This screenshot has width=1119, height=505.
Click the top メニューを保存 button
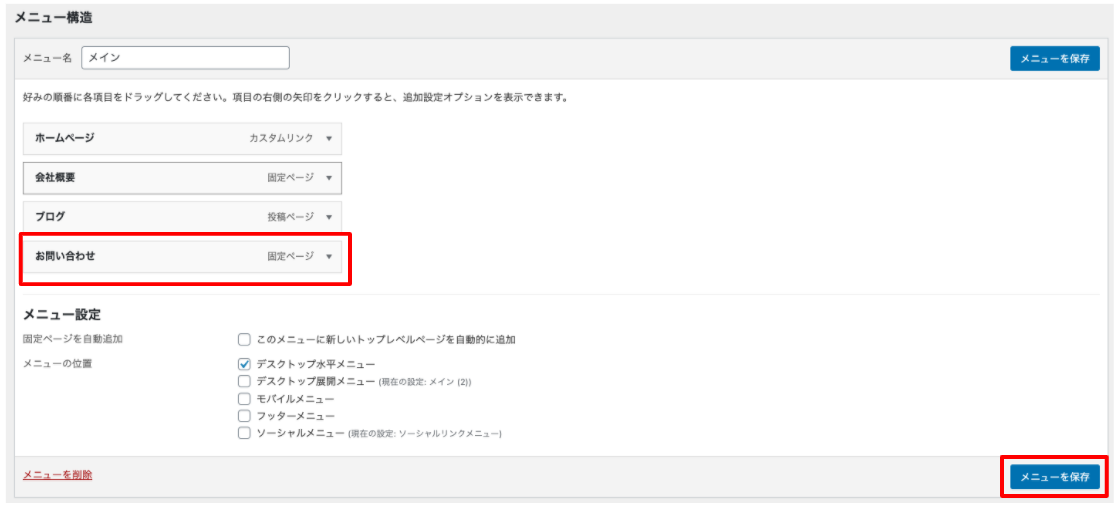point(1054,59)
